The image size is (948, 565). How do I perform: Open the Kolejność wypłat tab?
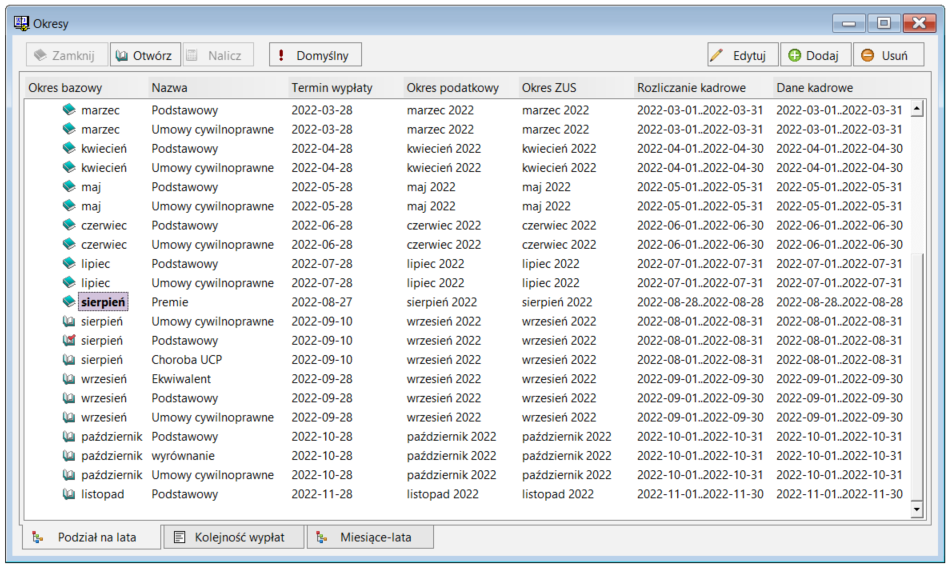(x=233, y=537)
